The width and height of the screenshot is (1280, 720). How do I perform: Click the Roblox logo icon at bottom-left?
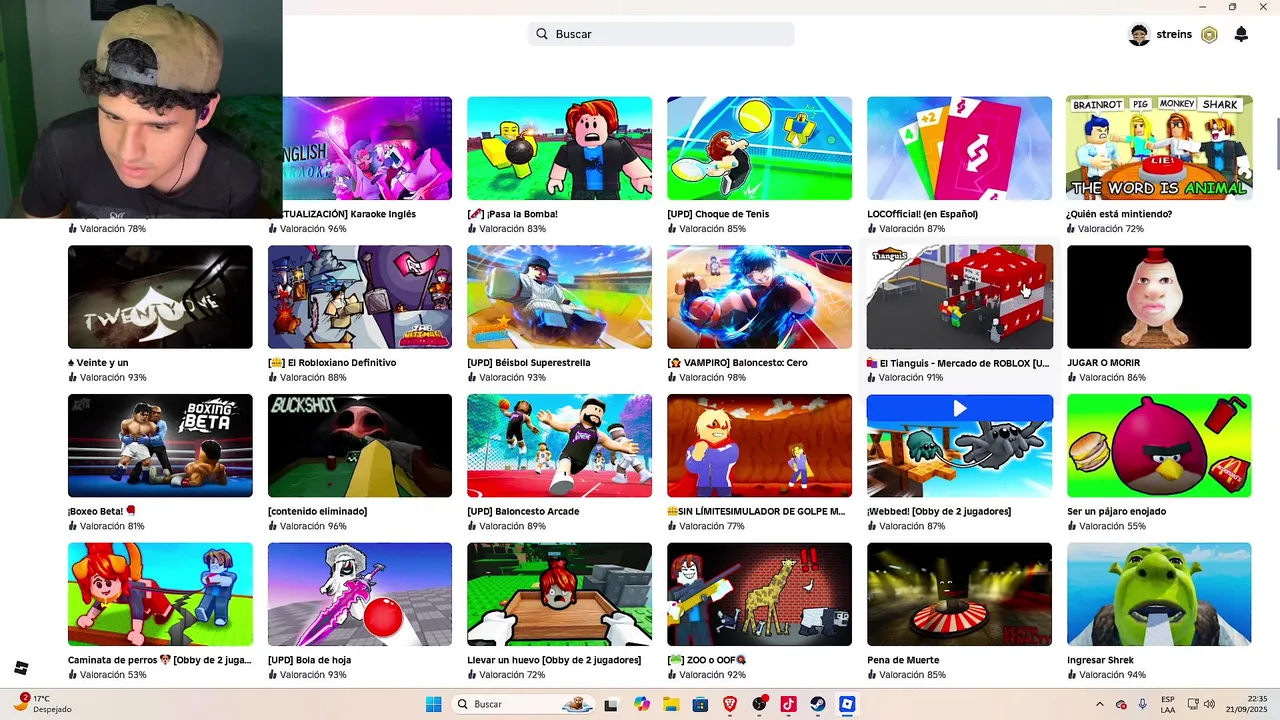(21, 668)
